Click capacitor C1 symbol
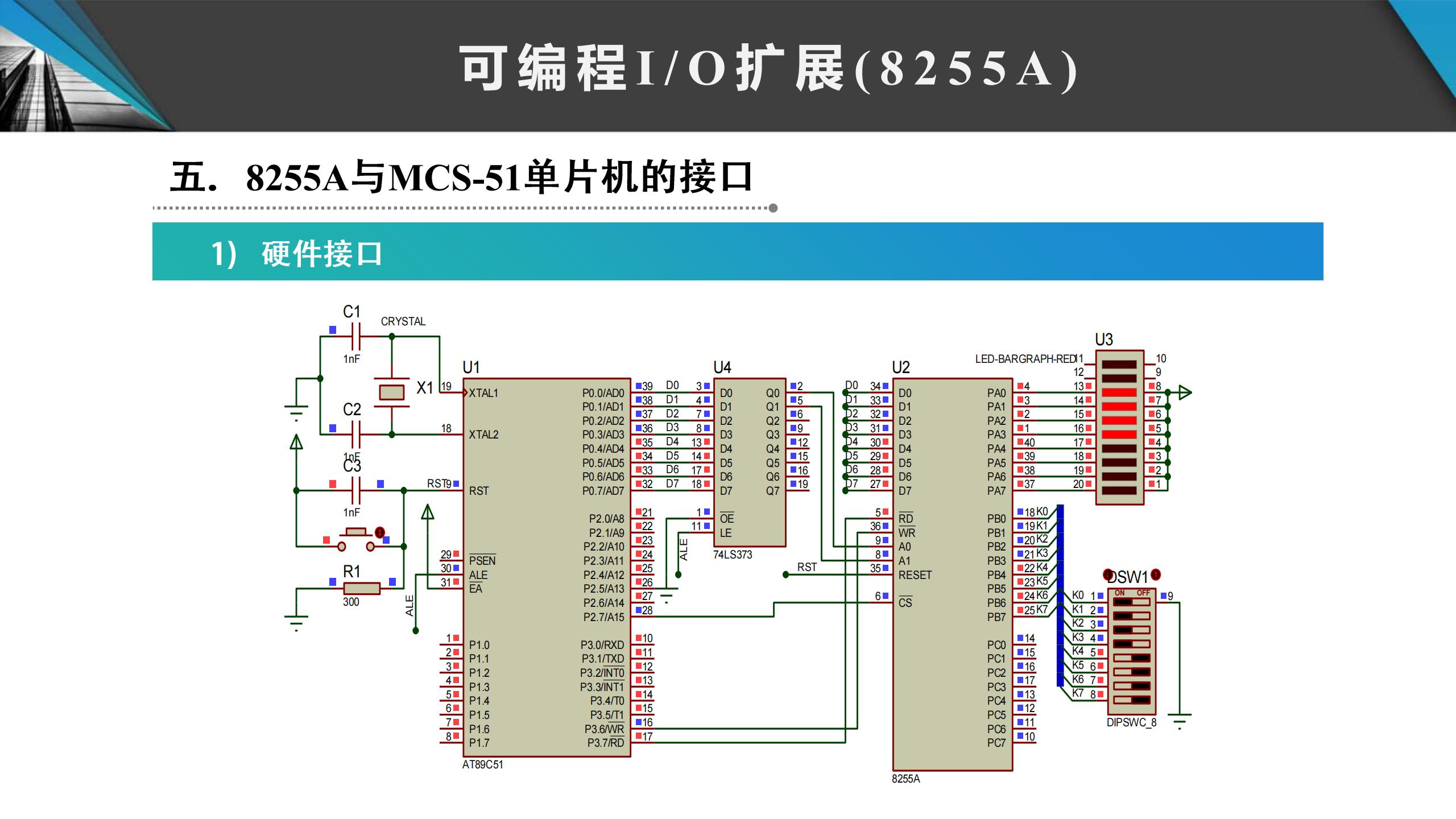The height and width of the screenshot is (819, 1456). tap(355, 337)
